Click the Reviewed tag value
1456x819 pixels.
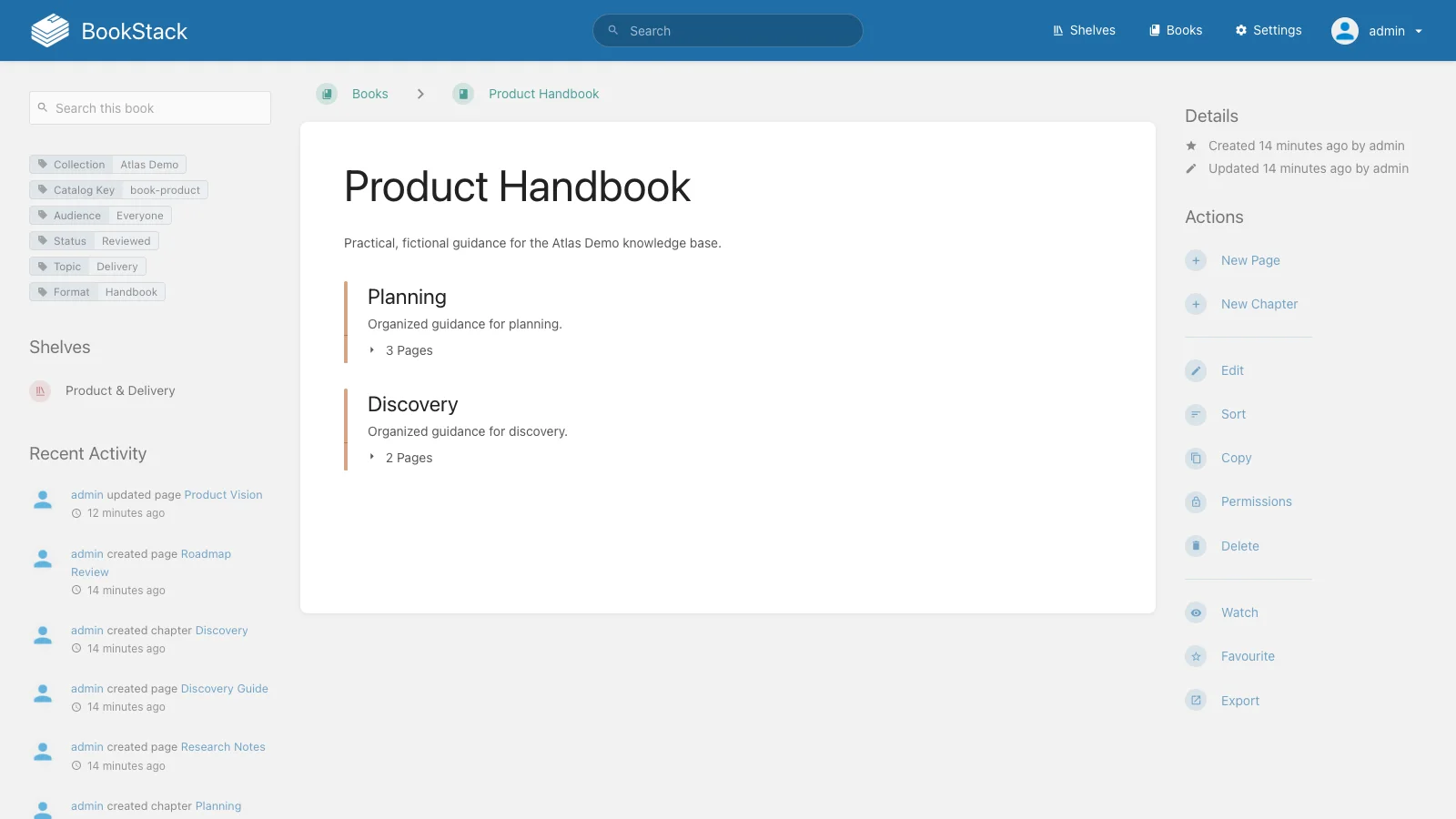point(126,241)
